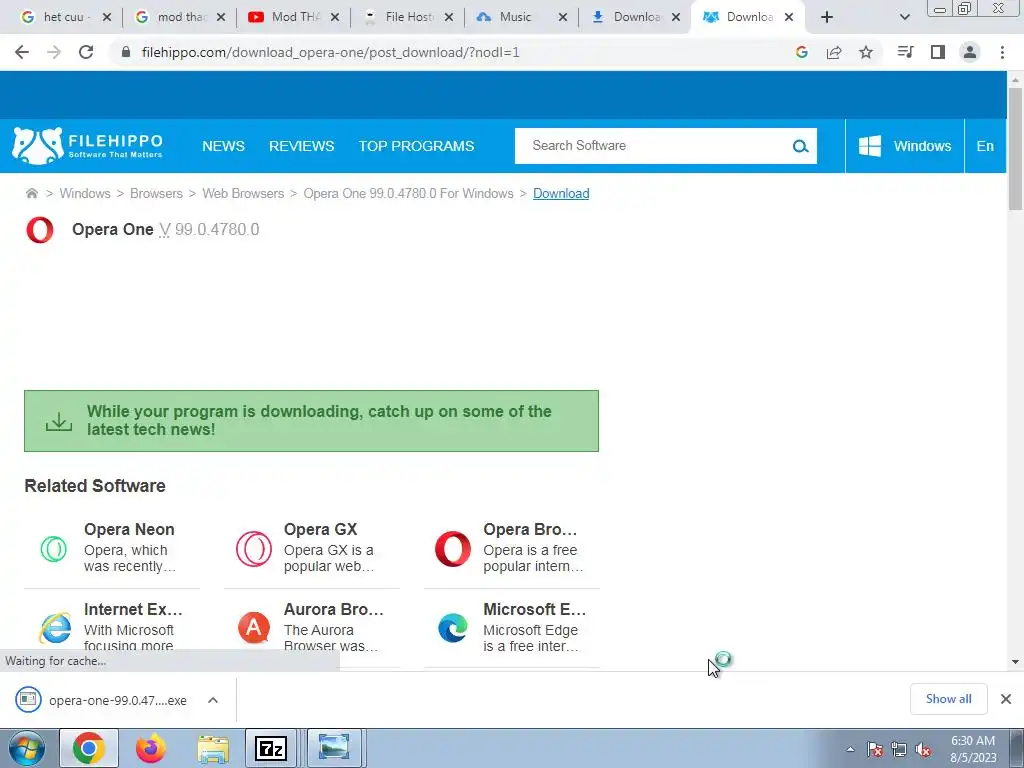Screen dimensions: 1024x768
Task: Click the Chrome taskbar icon
Action: tap(89, 748)
